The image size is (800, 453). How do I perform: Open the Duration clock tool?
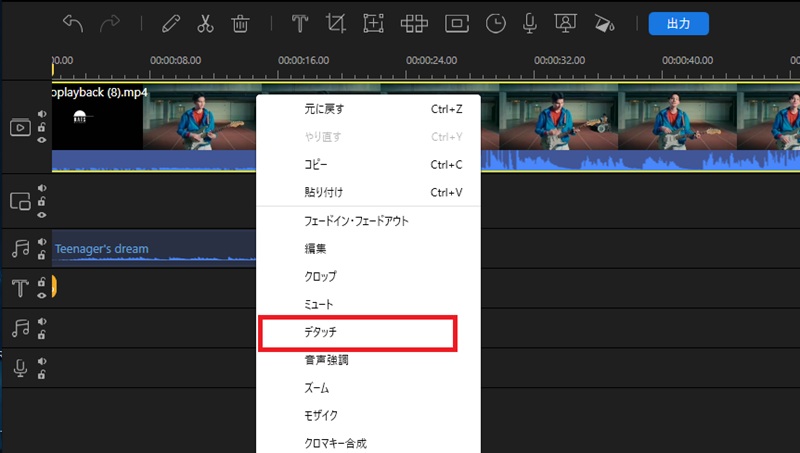(495, 23)
